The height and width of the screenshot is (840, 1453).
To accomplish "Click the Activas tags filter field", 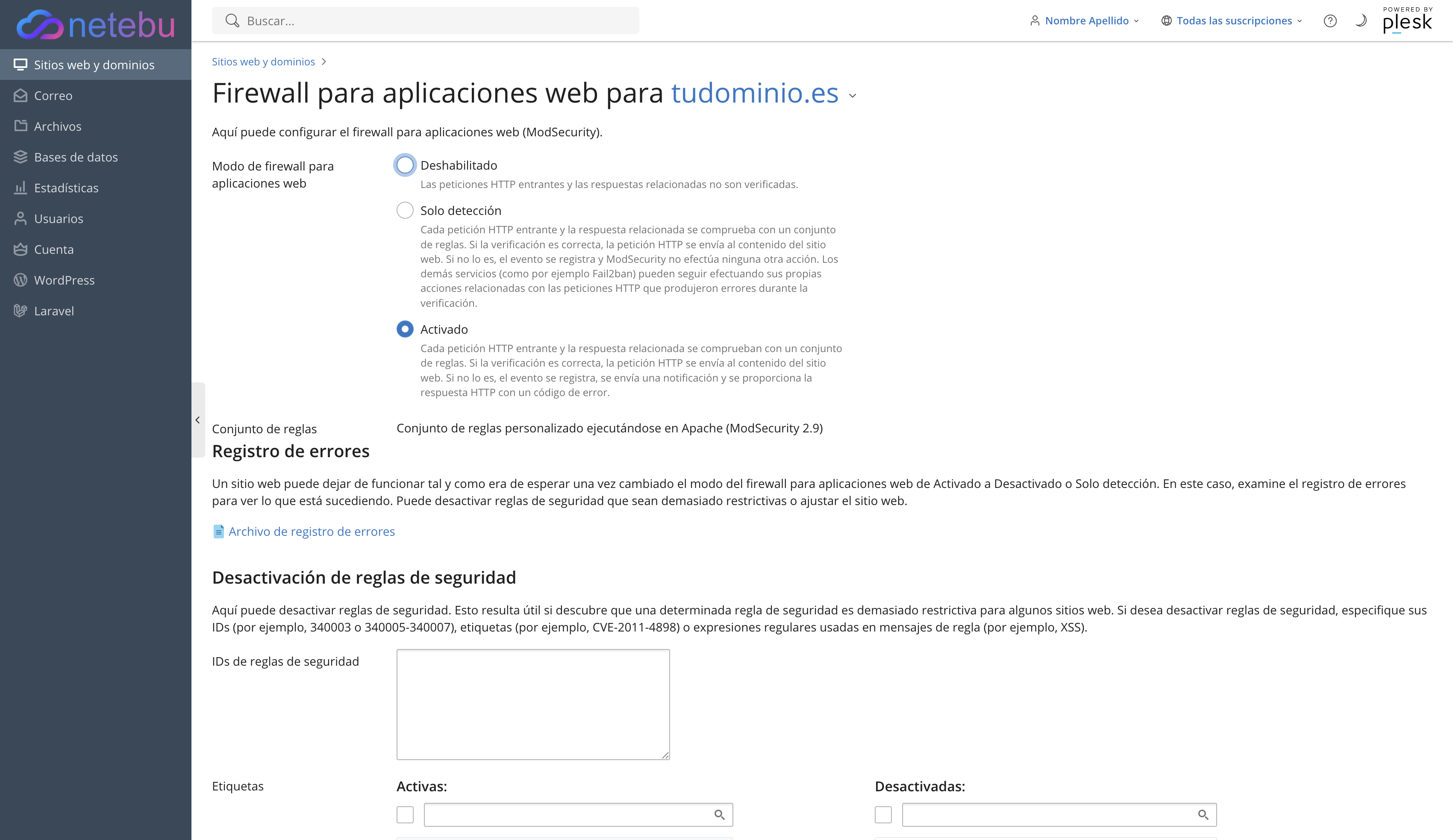I will point(578,815).
